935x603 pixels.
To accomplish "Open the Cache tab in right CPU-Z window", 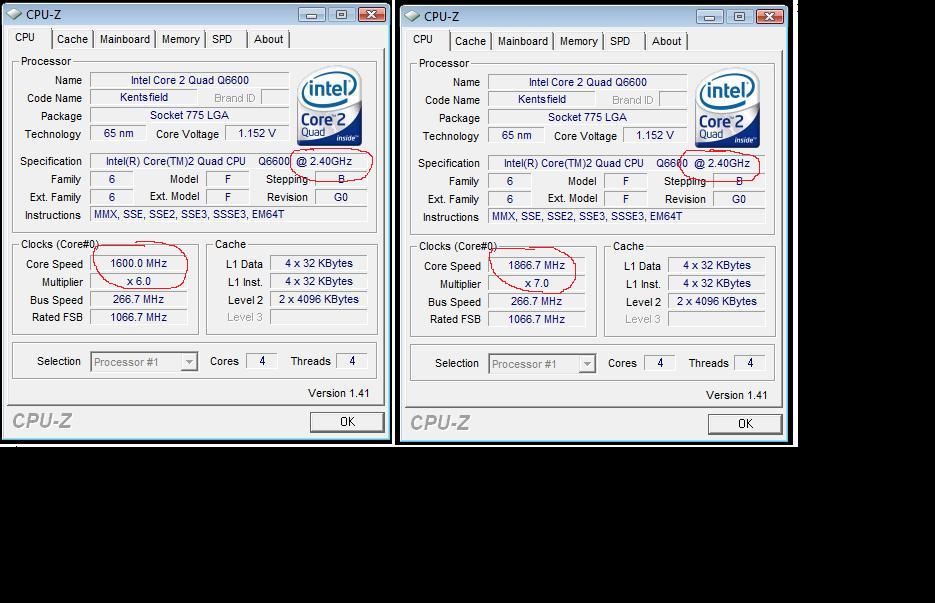I will coord(470,41).
